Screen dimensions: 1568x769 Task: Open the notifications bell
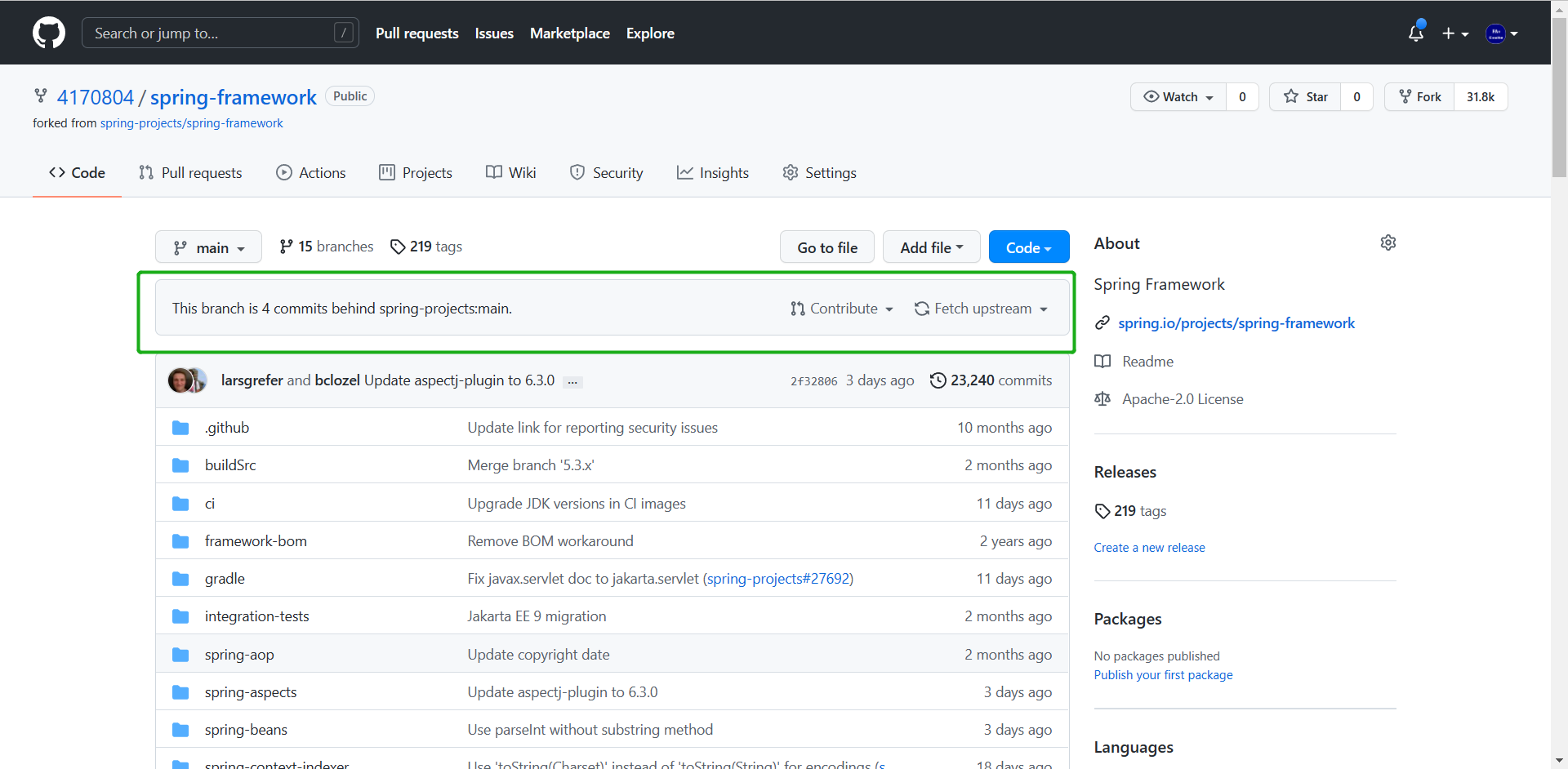1416,33
